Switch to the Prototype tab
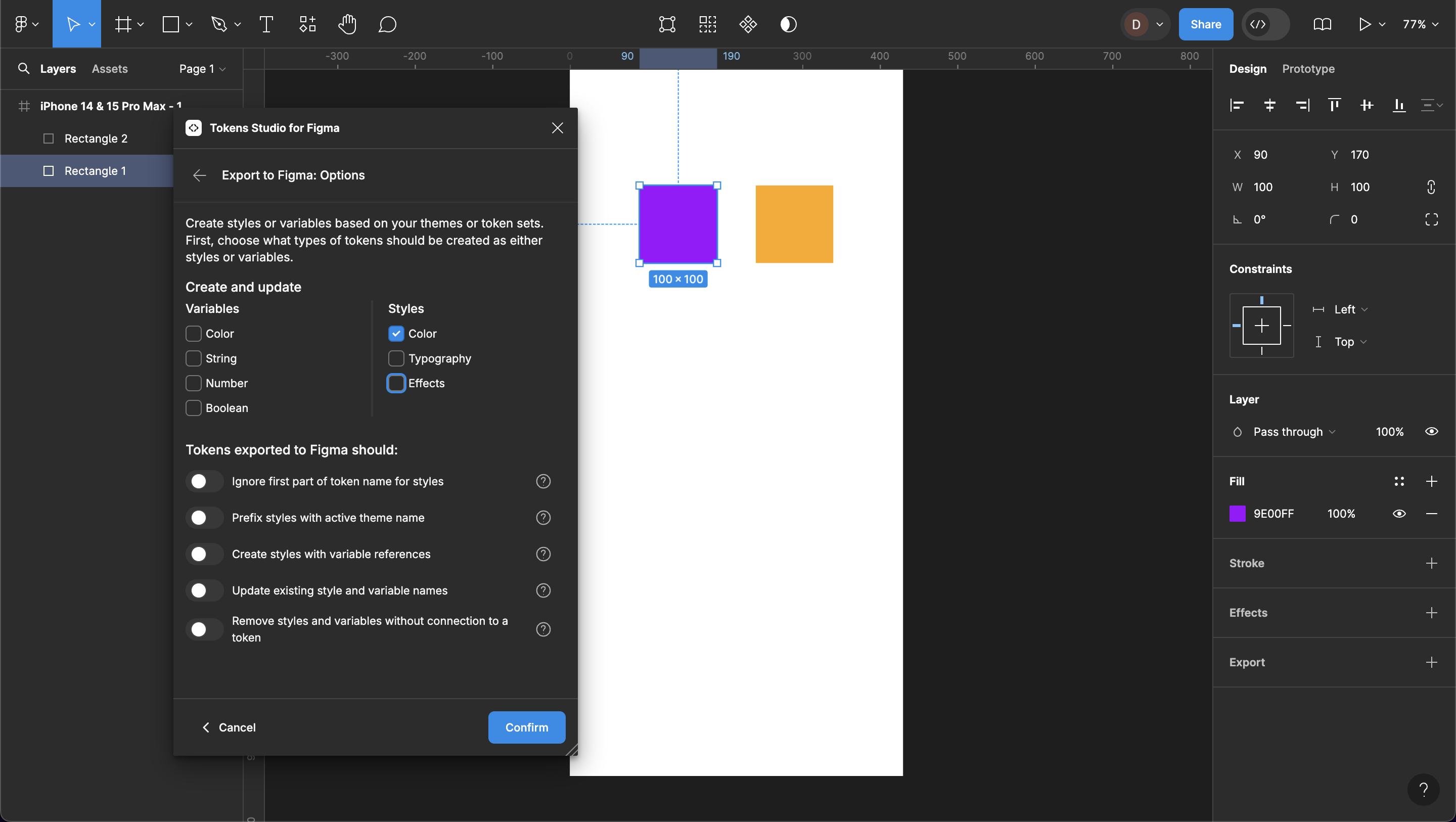 click(1308, 69)
